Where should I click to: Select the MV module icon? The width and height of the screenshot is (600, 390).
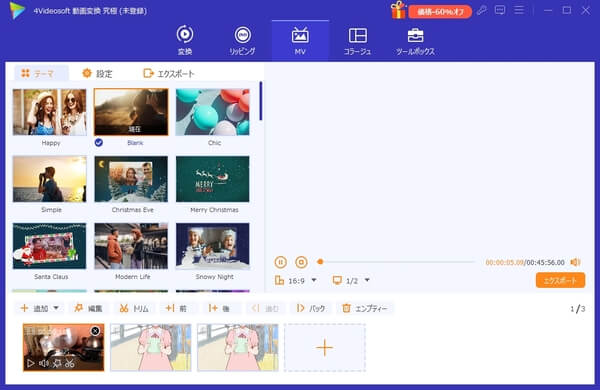coord(300,36)
